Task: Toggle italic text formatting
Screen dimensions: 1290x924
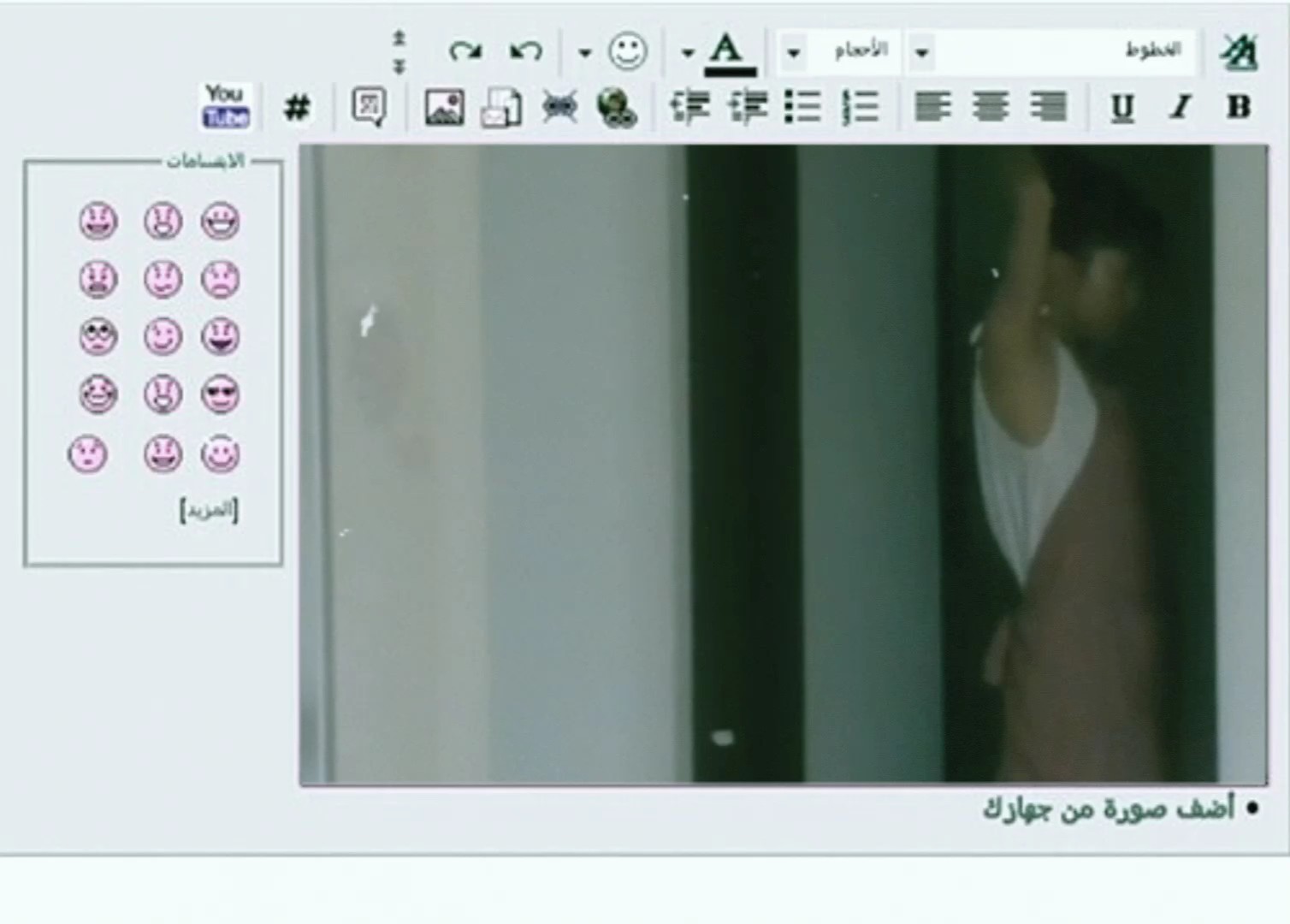Action: pos(1181,108)
